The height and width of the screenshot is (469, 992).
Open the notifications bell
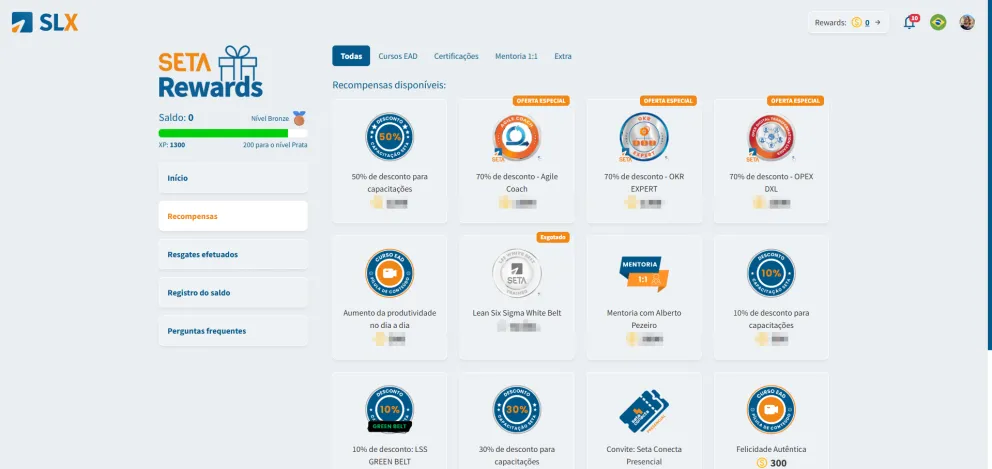[910, 23]
